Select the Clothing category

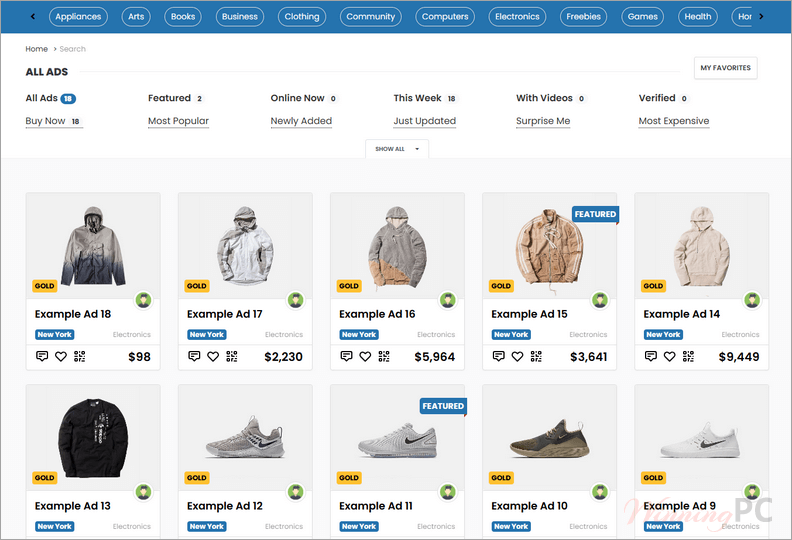302,17
